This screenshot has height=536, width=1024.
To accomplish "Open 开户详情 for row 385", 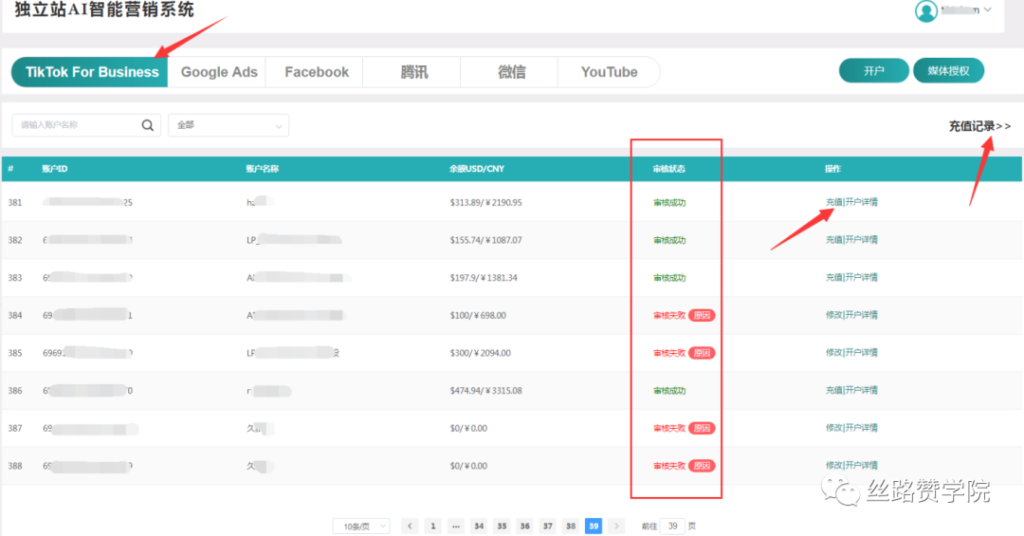I will [861, 353].
